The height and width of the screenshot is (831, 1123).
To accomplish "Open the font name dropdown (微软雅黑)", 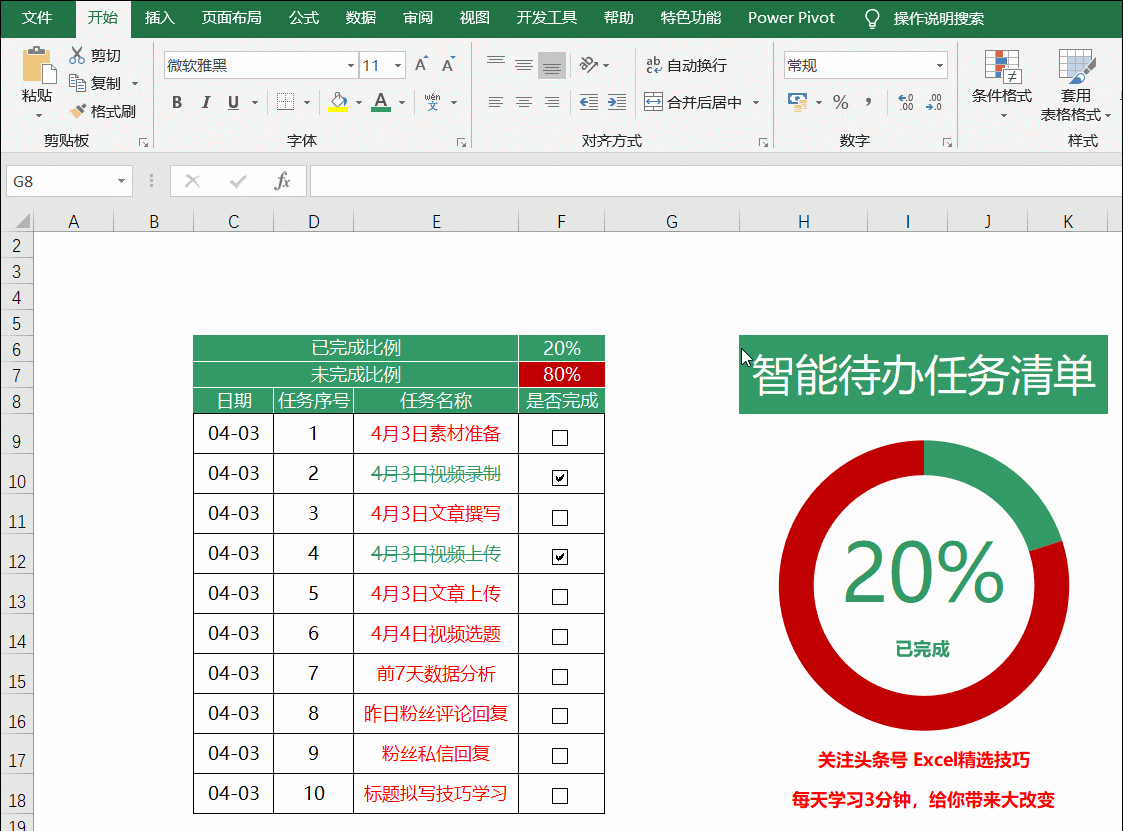I will pos(351,66).
